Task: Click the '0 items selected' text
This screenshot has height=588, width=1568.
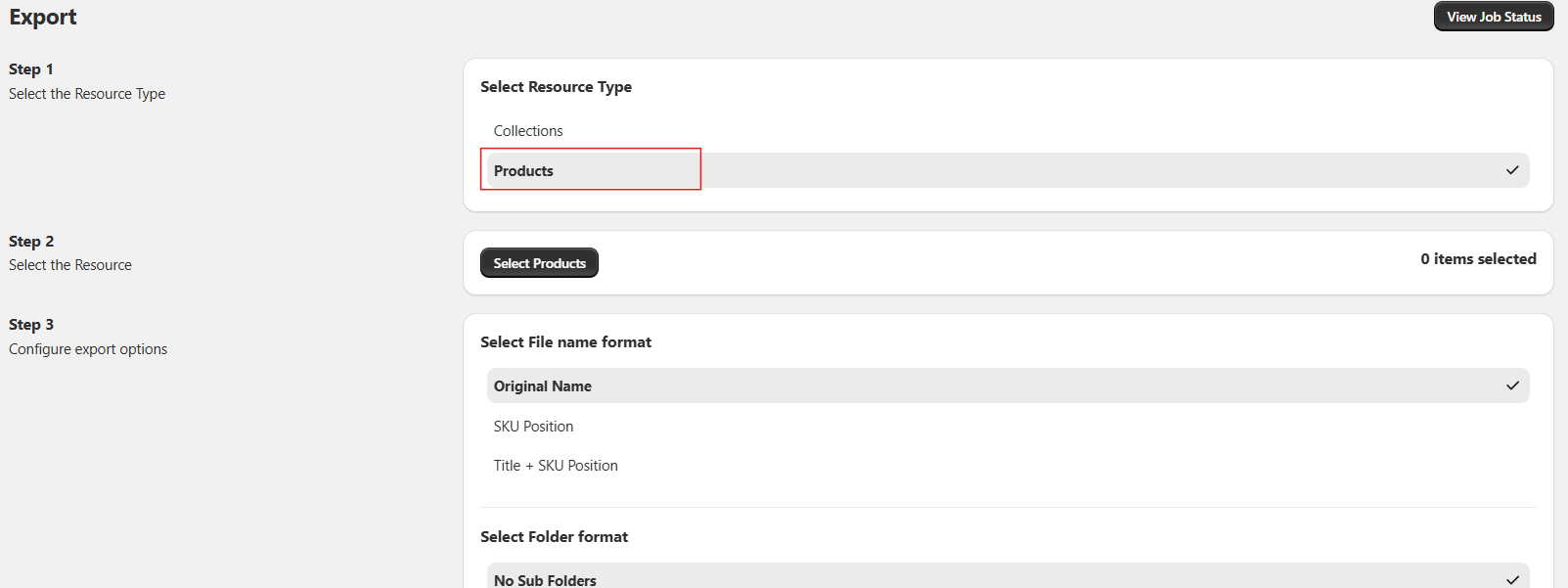Action: pos(1478,259)
